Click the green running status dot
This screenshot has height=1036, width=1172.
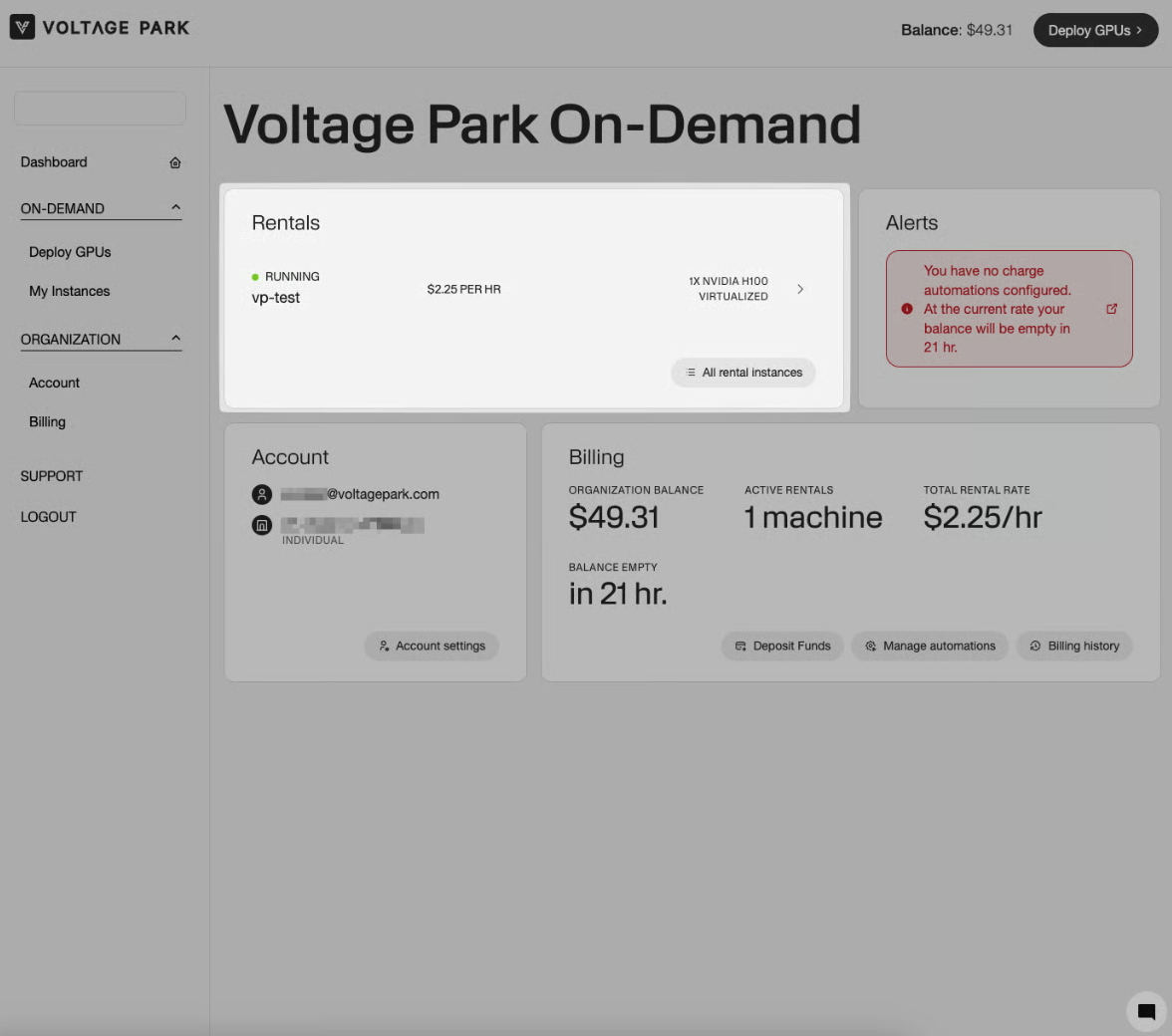[x=256, y=277]
